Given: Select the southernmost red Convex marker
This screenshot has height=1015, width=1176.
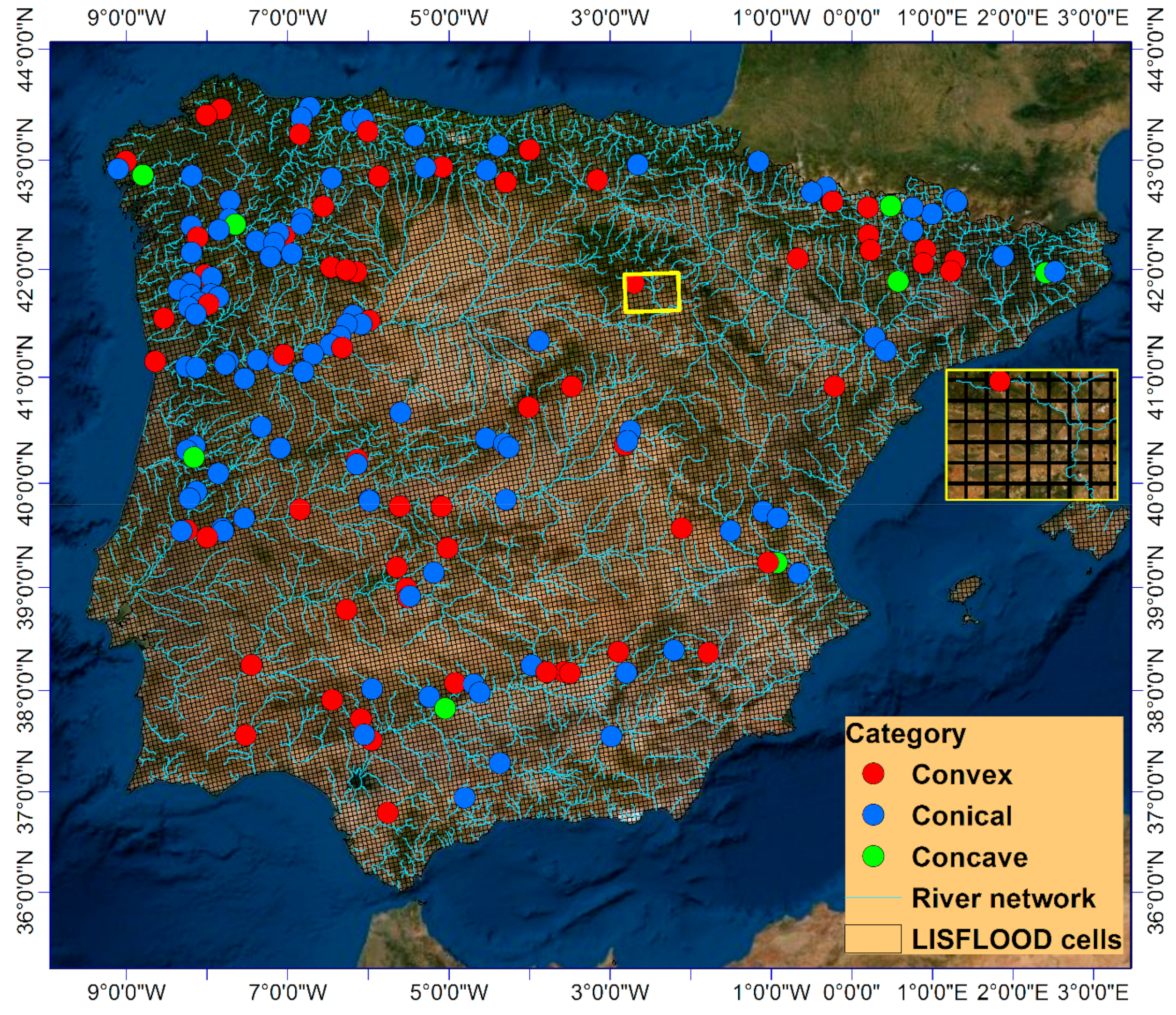Looking at the screenshot, I should (387, 813).
